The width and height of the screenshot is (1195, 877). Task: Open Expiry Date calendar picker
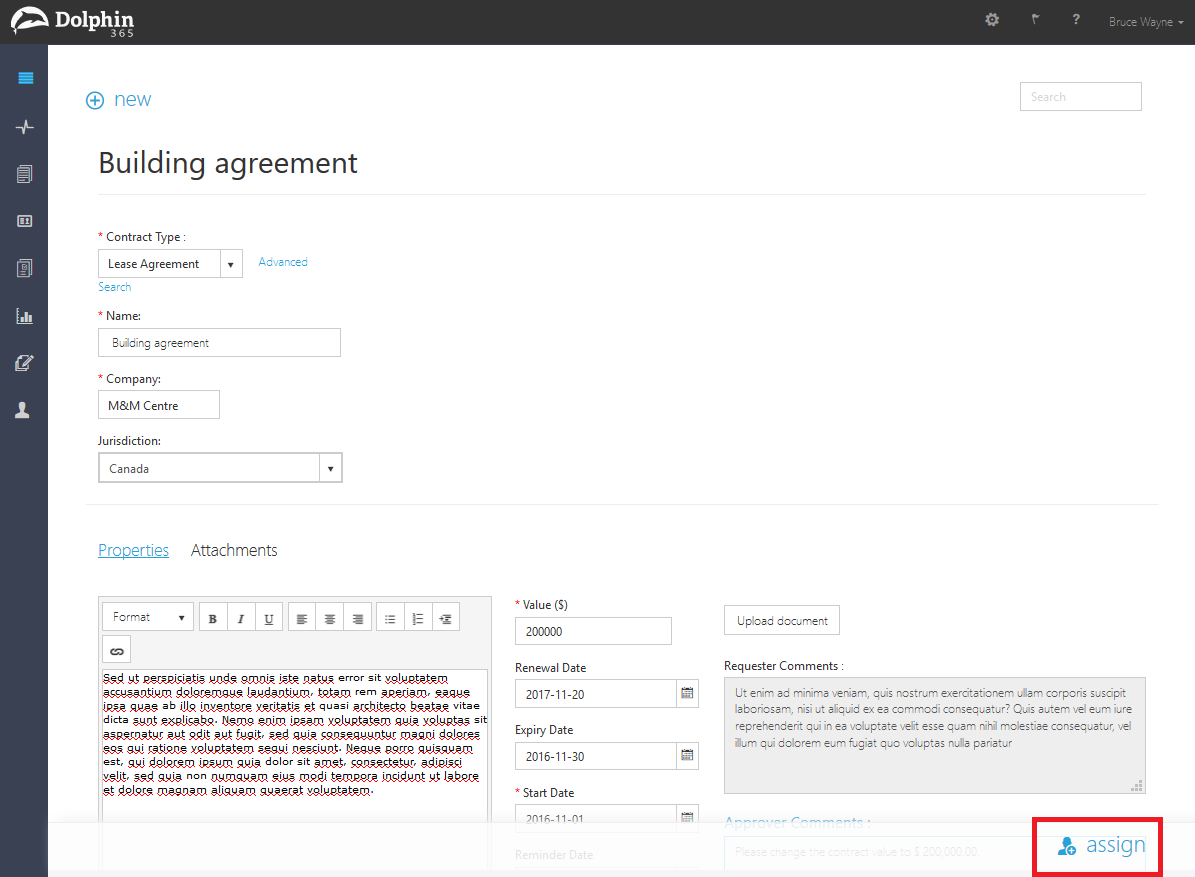tap(687, 755)
